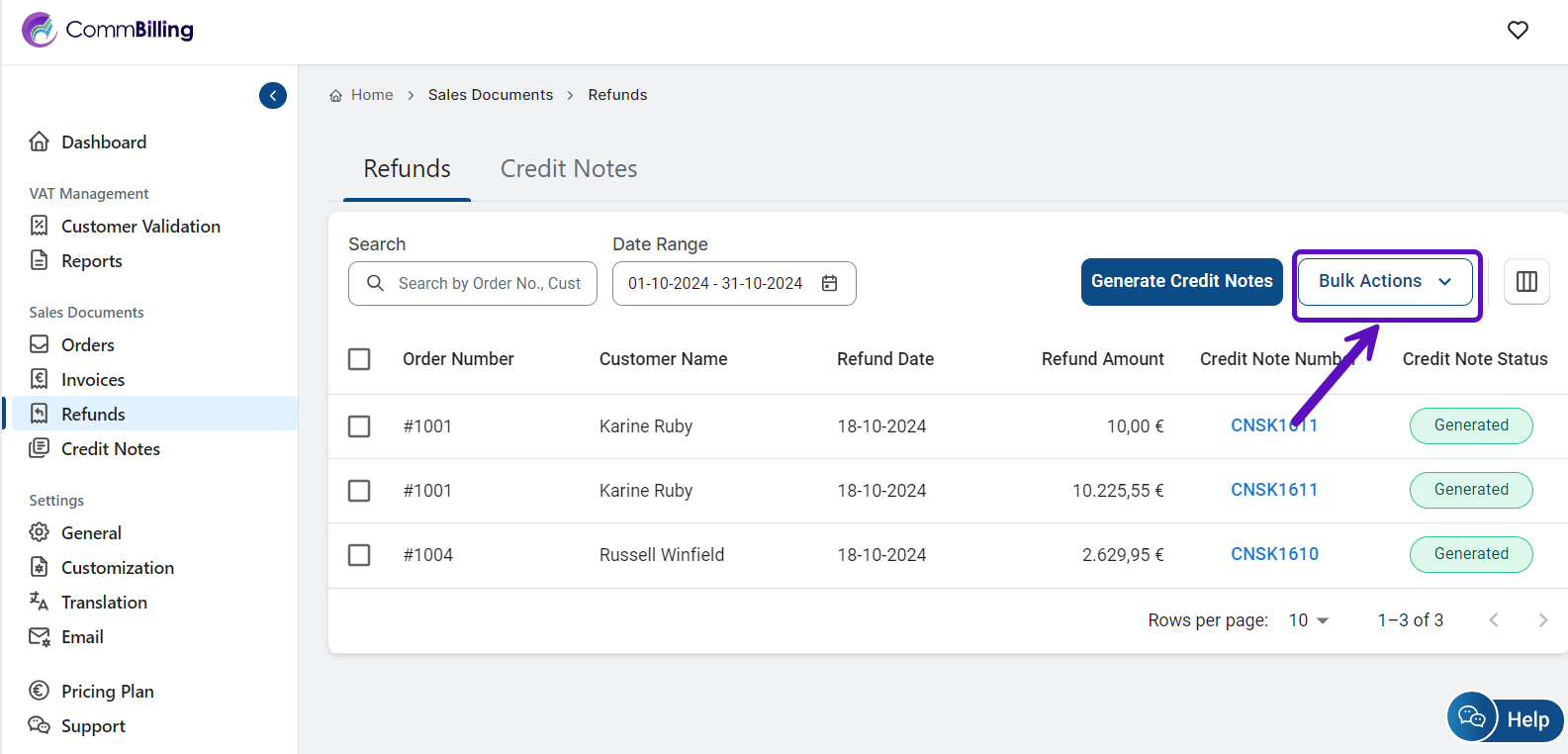Switch to the Credit Notes tab
Screen dimensions: 1568x754
[568, 169]
